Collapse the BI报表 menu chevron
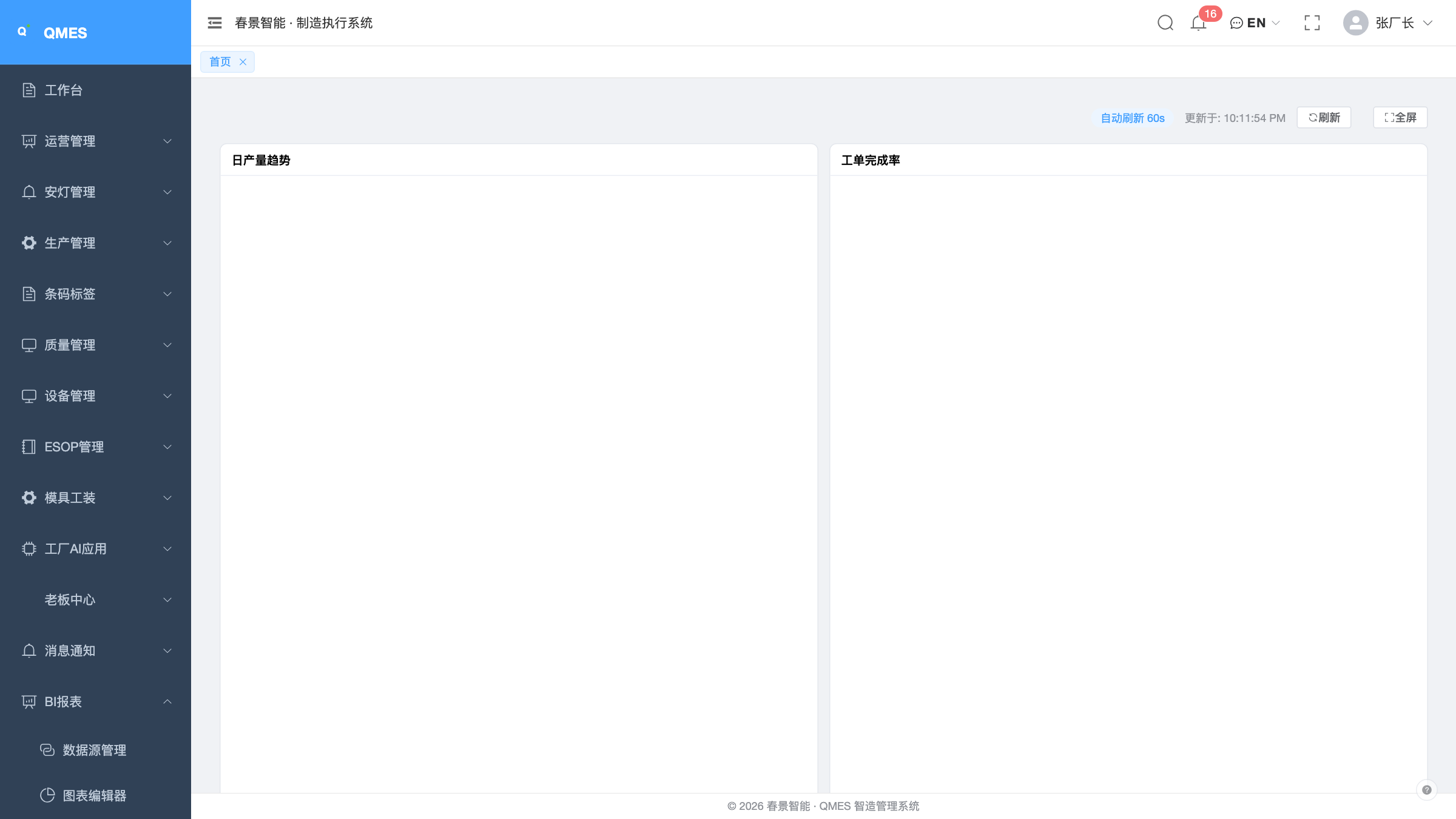The height and width of the screenshot is (819, 1456). pyautogui.click(x=167, y=701)
